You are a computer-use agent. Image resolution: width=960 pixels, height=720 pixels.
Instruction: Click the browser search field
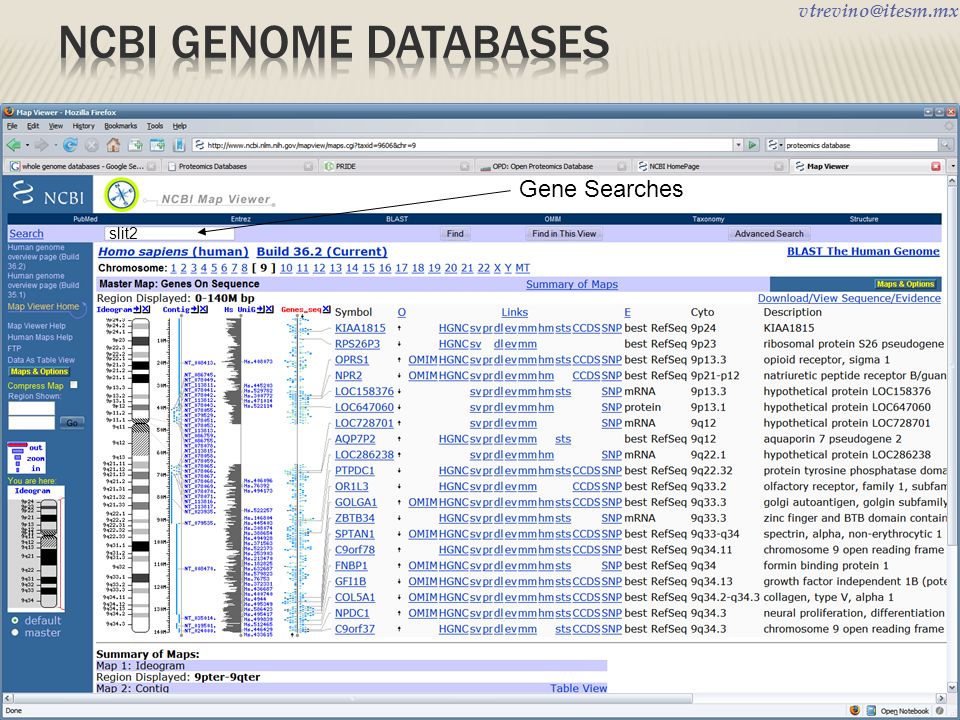(861, 145)
